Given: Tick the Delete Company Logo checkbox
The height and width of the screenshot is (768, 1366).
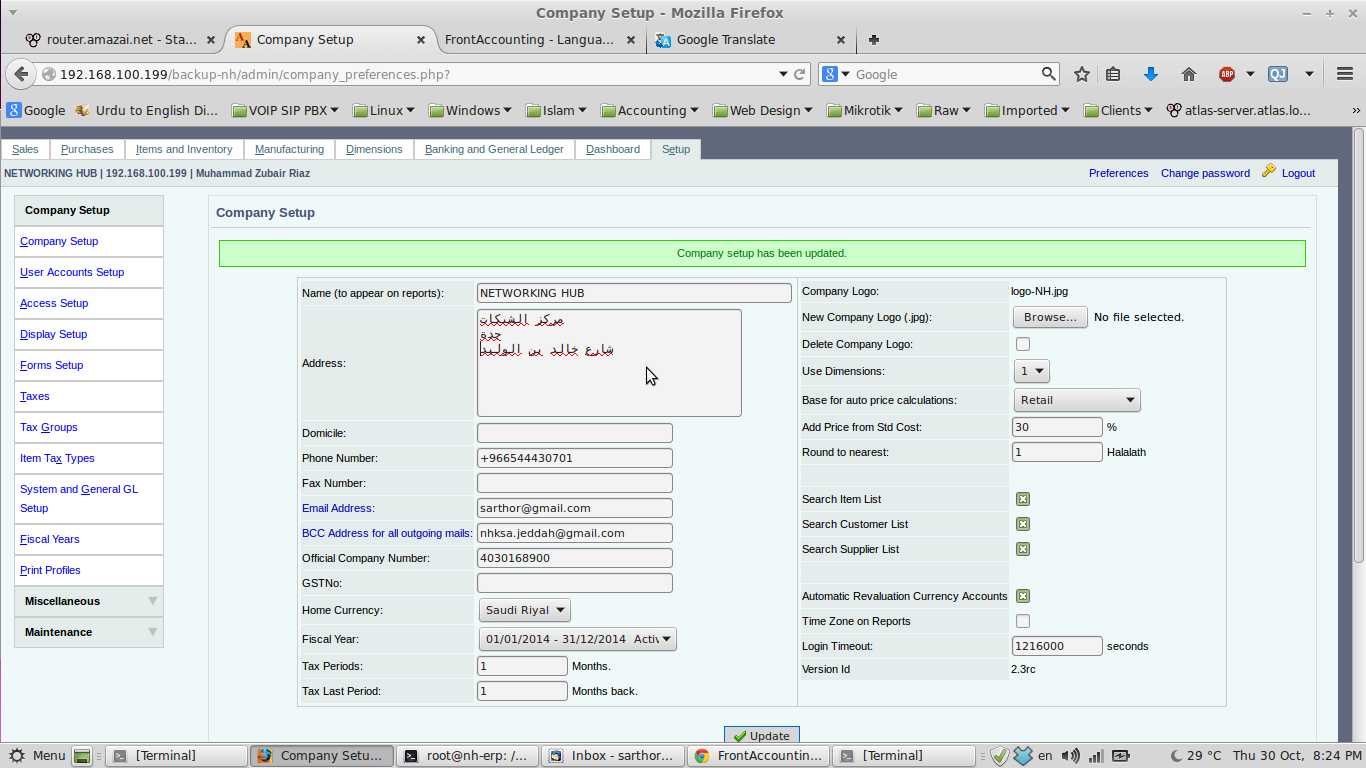Looking at the screenshot, I should [x=1023, y=344].
